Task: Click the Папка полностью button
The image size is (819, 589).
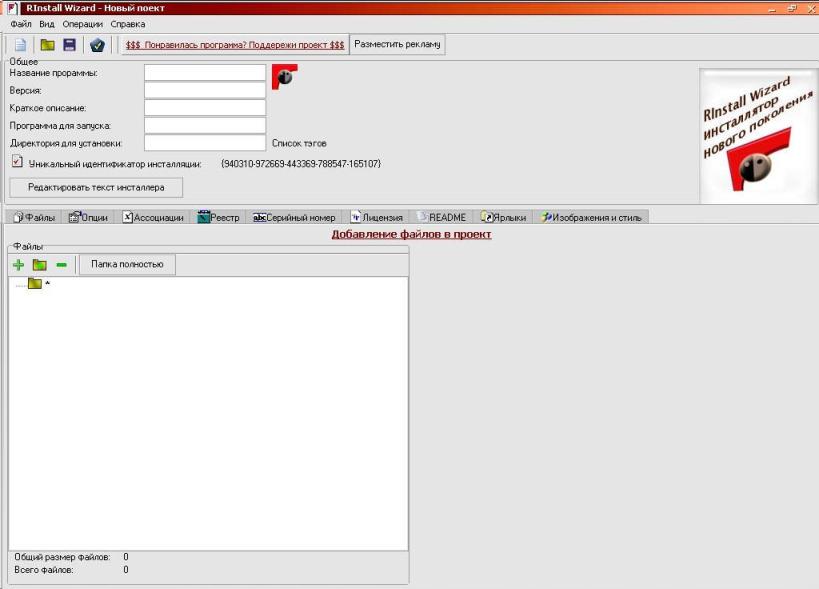Action: (127, 264)
